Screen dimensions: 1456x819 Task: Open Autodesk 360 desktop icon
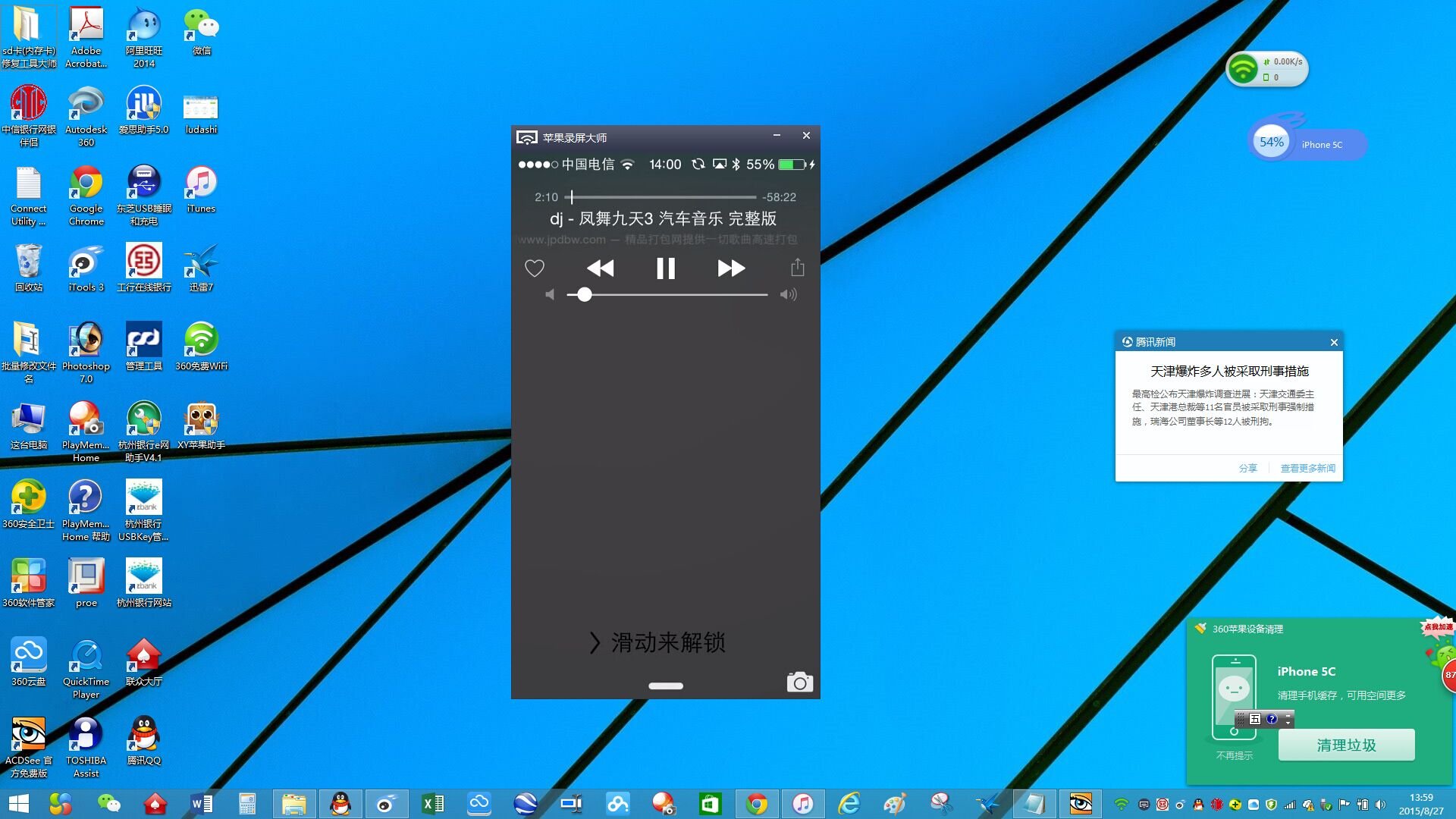[x=86, y=116]
